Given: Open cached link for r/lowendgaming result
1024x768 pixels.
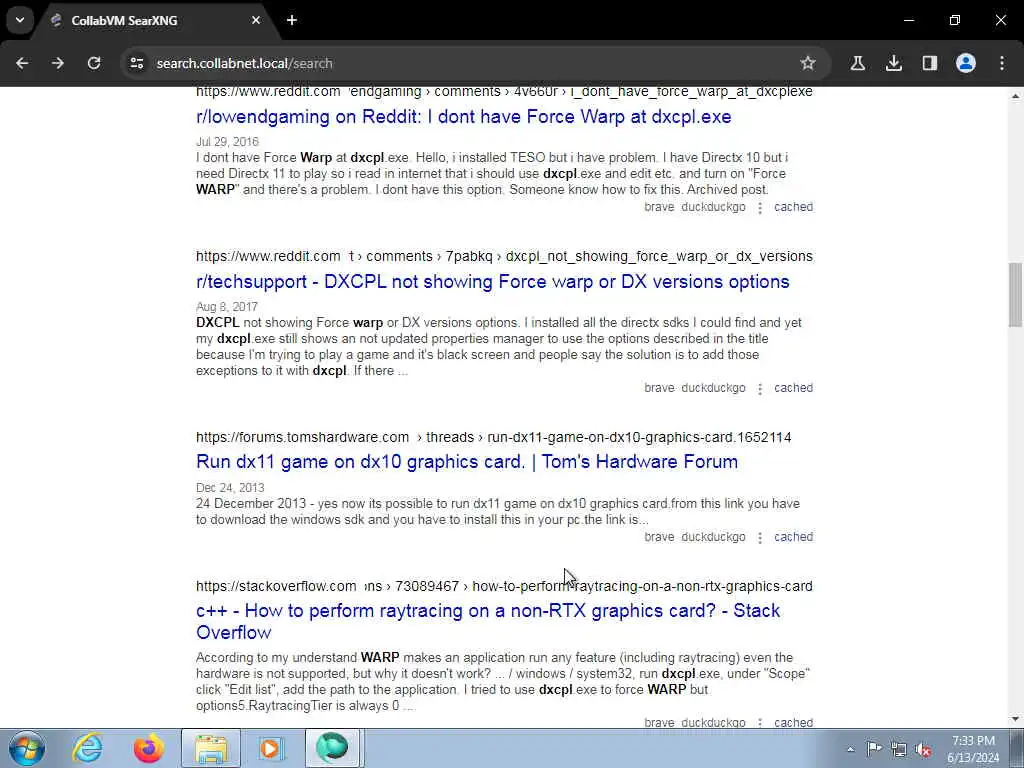Looking at the screenshot, I should [x=793, y=207].
